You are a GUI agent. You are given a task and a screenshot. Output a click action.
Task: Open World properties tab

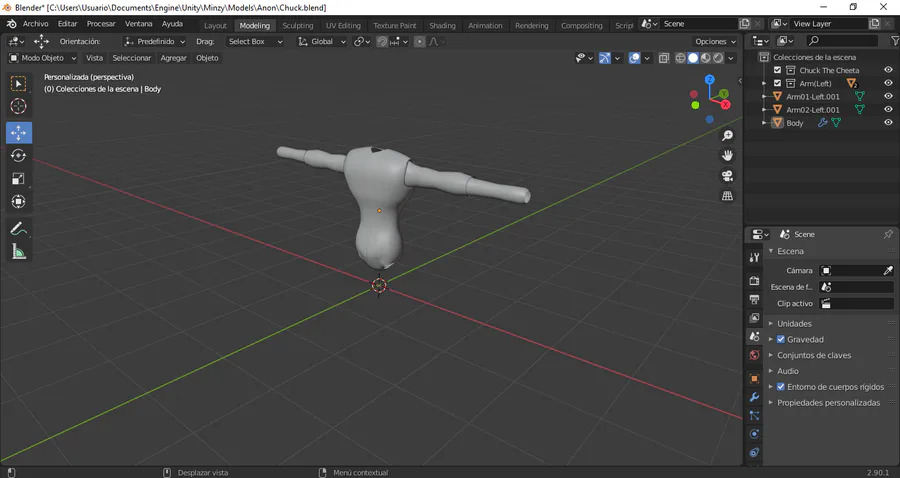754,355
